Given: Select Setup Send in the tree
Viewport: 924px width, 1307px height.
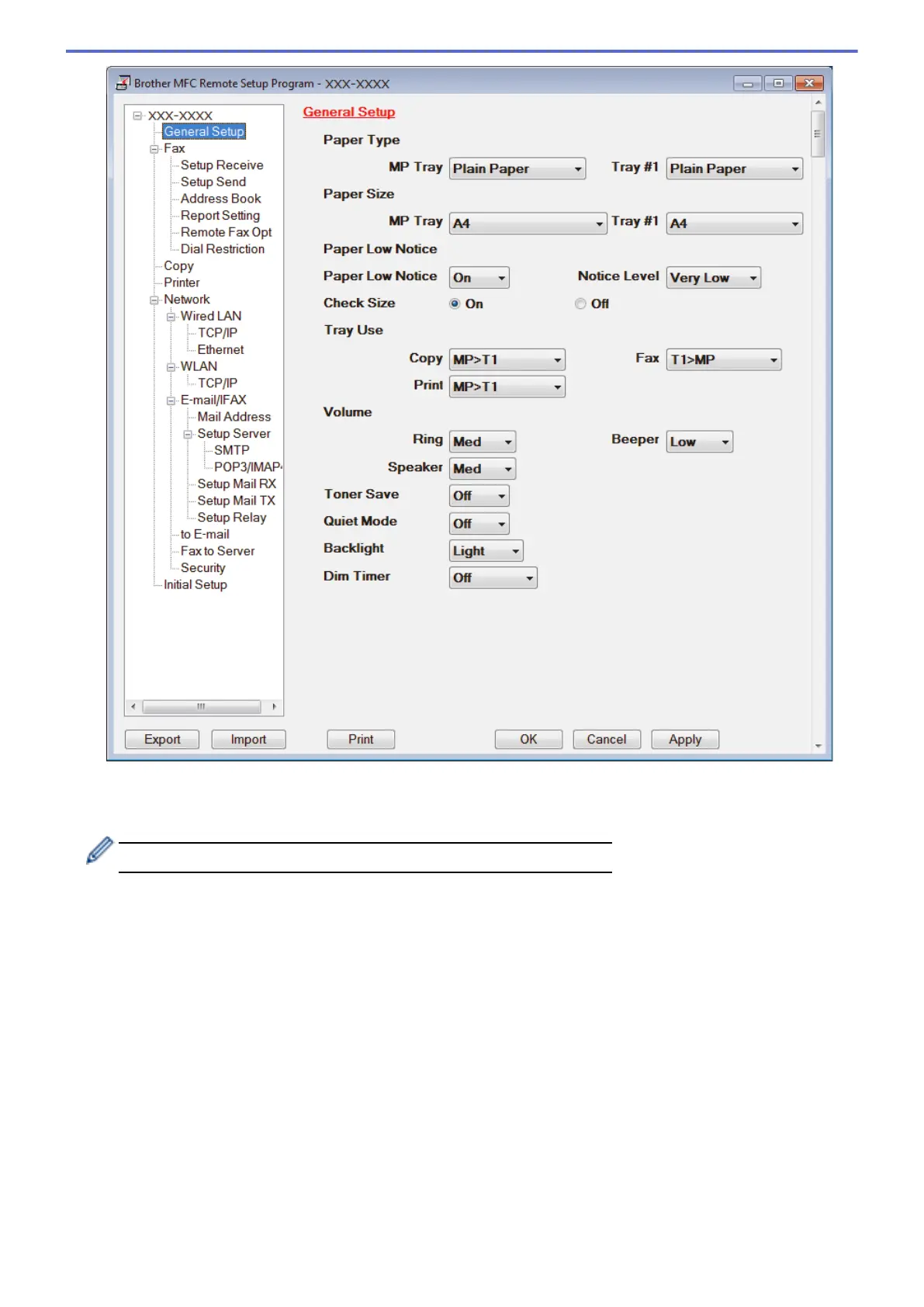Looking at the screenshot, I should tap(213, 182).
